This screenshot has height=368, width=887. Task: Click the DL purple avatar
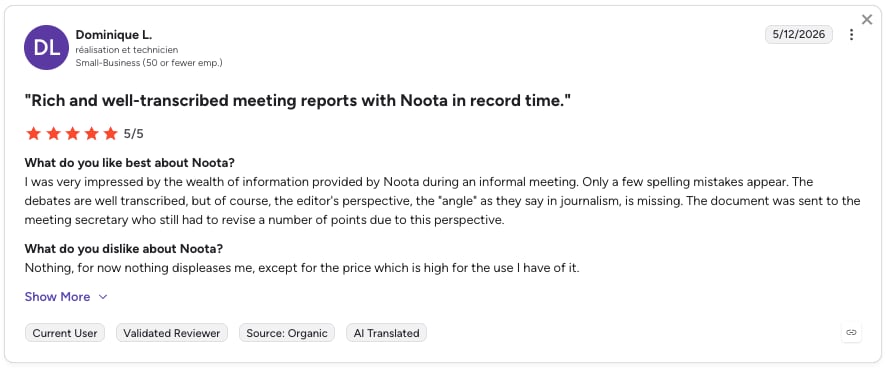pos(46,47)
